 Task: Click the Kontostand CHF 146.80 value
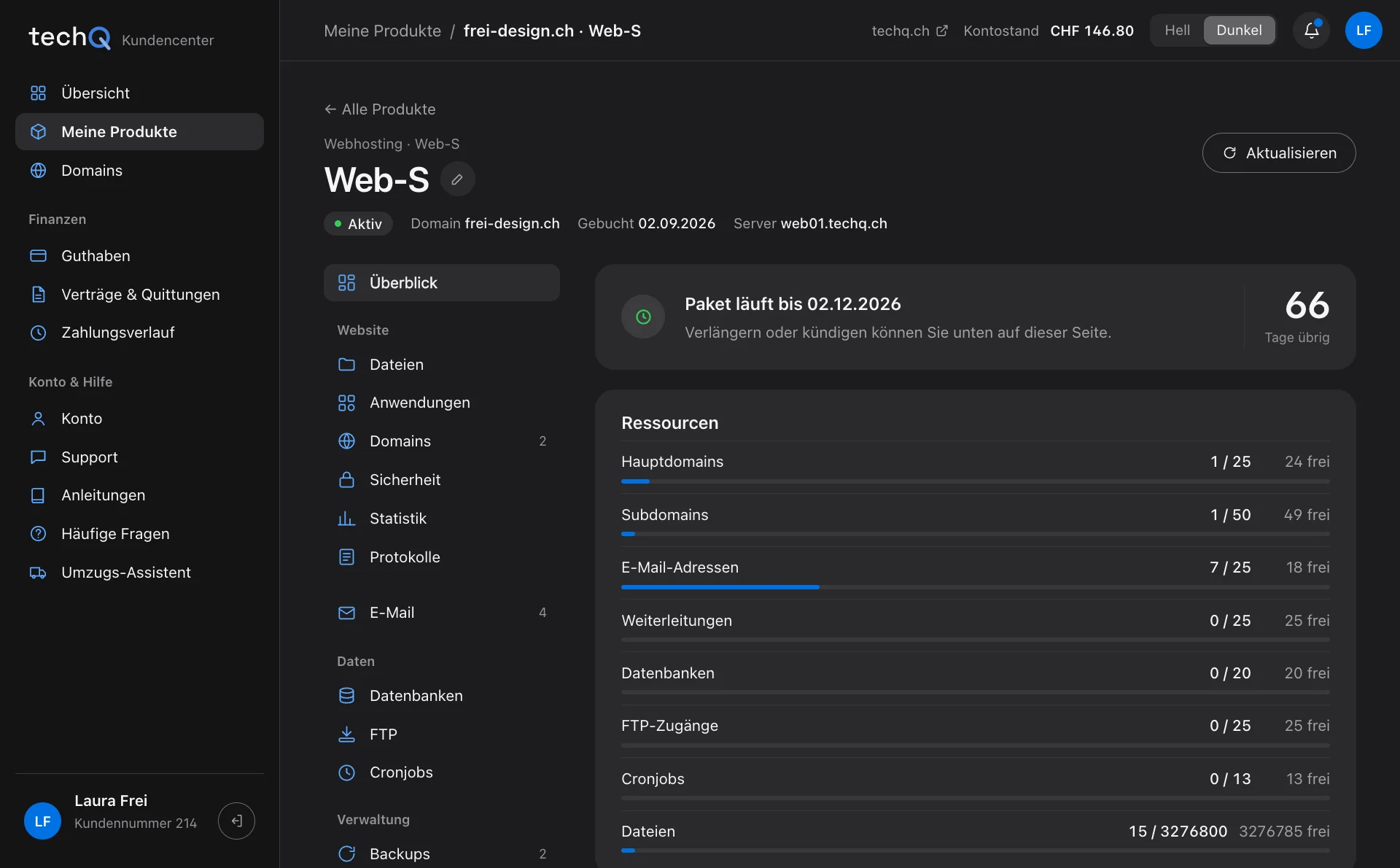(x=1092, y=31)
